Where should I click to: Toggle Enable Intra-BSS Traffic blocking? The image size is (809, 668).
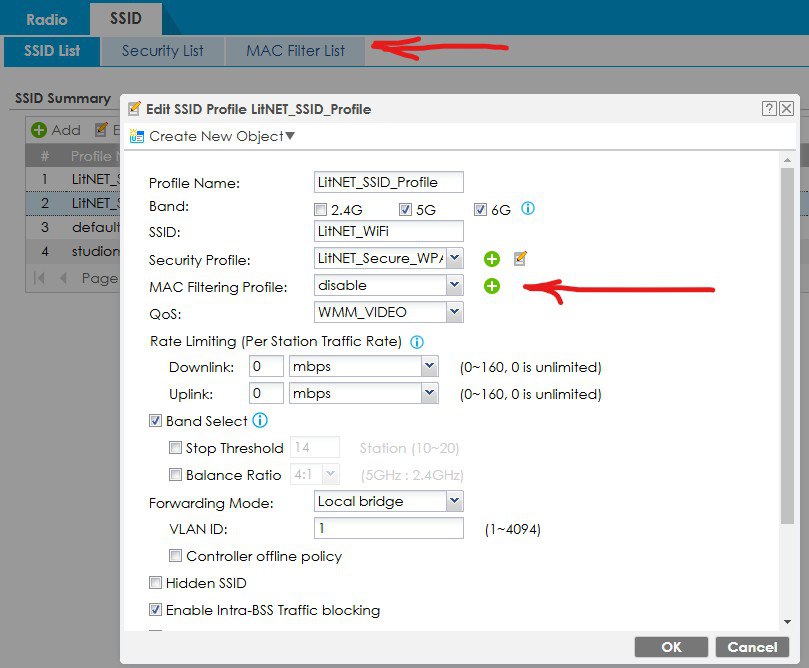(155, 610)
